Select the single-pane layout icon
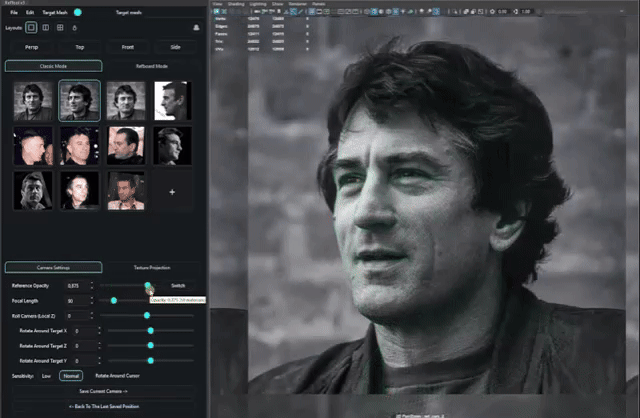The height and width of the screenshot is (418, 640). click(x=32, y=27)
